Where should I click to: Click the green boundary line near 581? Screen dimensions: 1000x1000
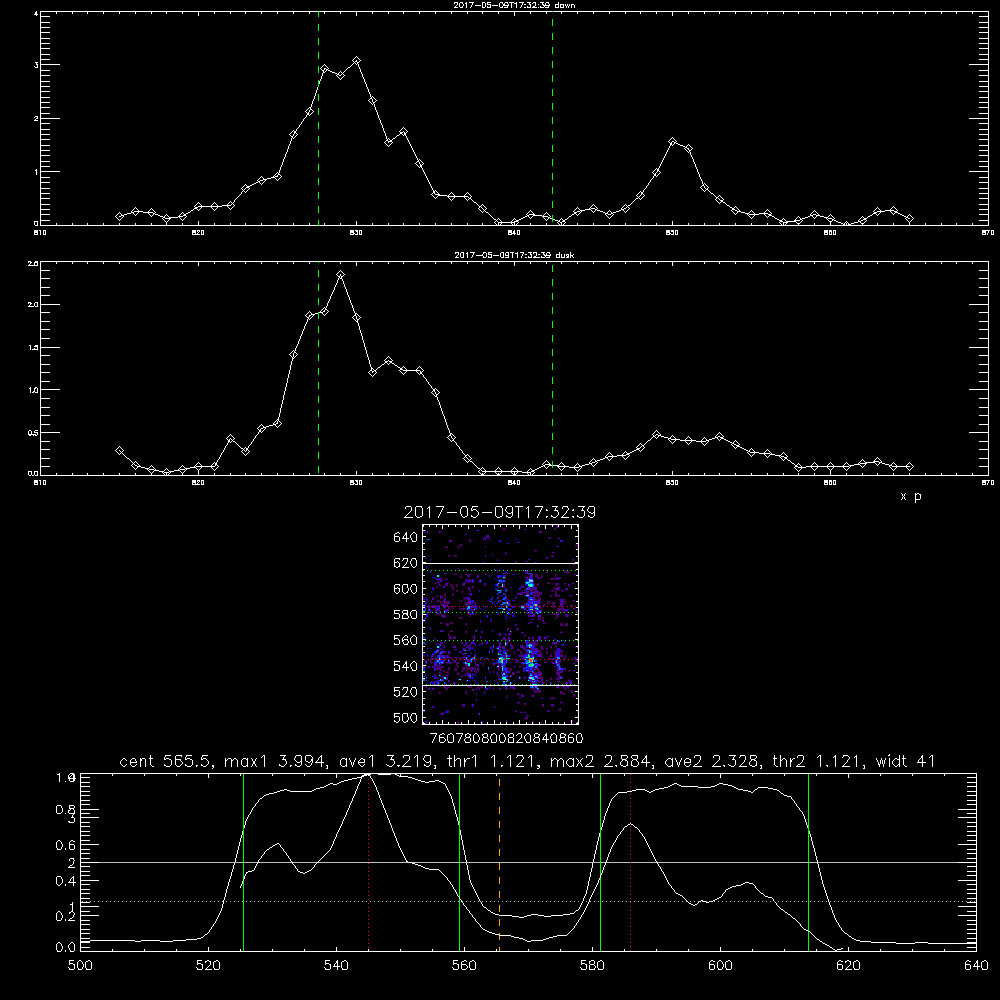(601, 862)
